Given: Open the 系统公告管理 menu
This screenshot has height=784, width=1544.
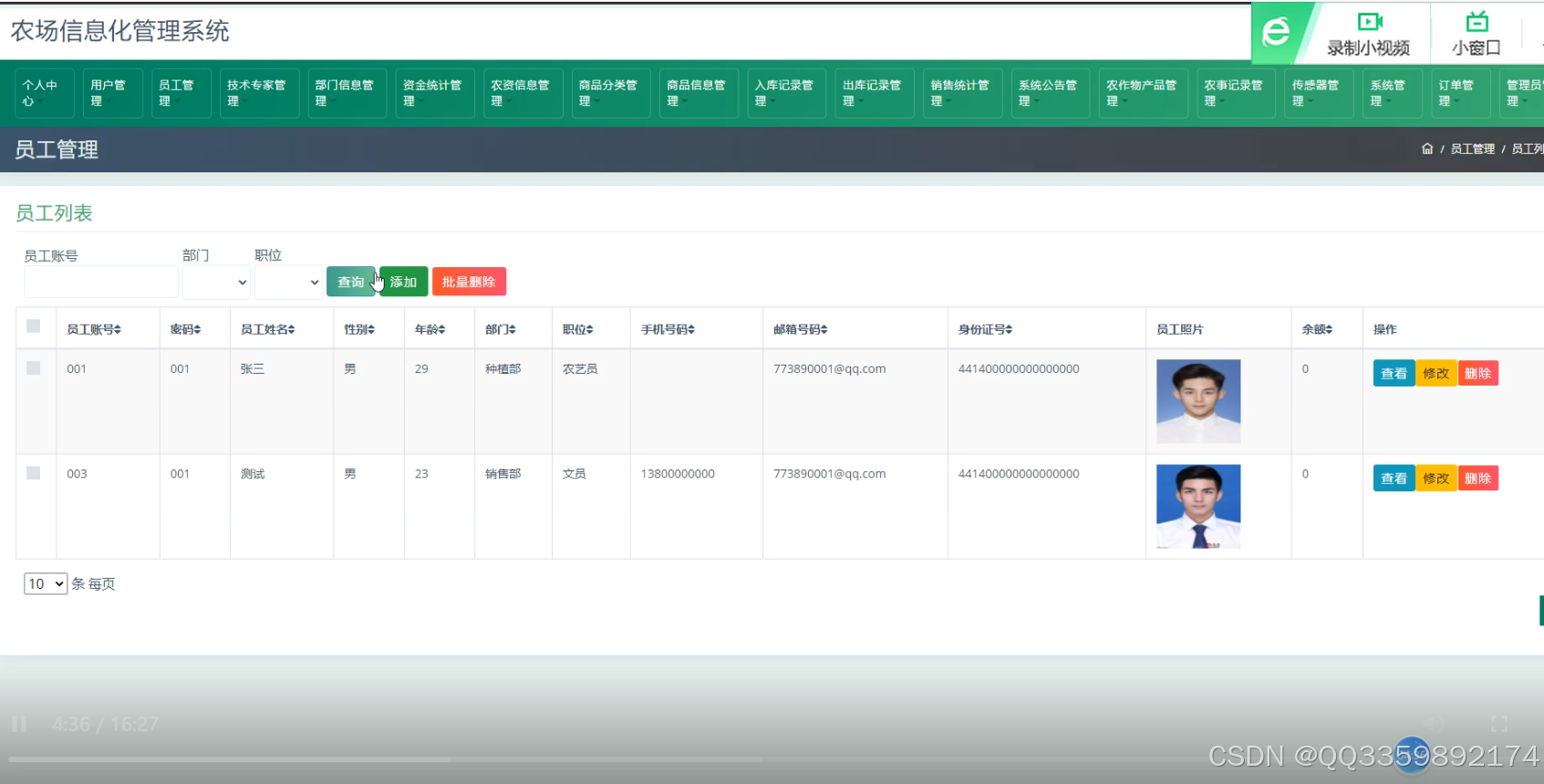Looking at the screenshot, I should pyautogui.click(x=1051, y=93).
